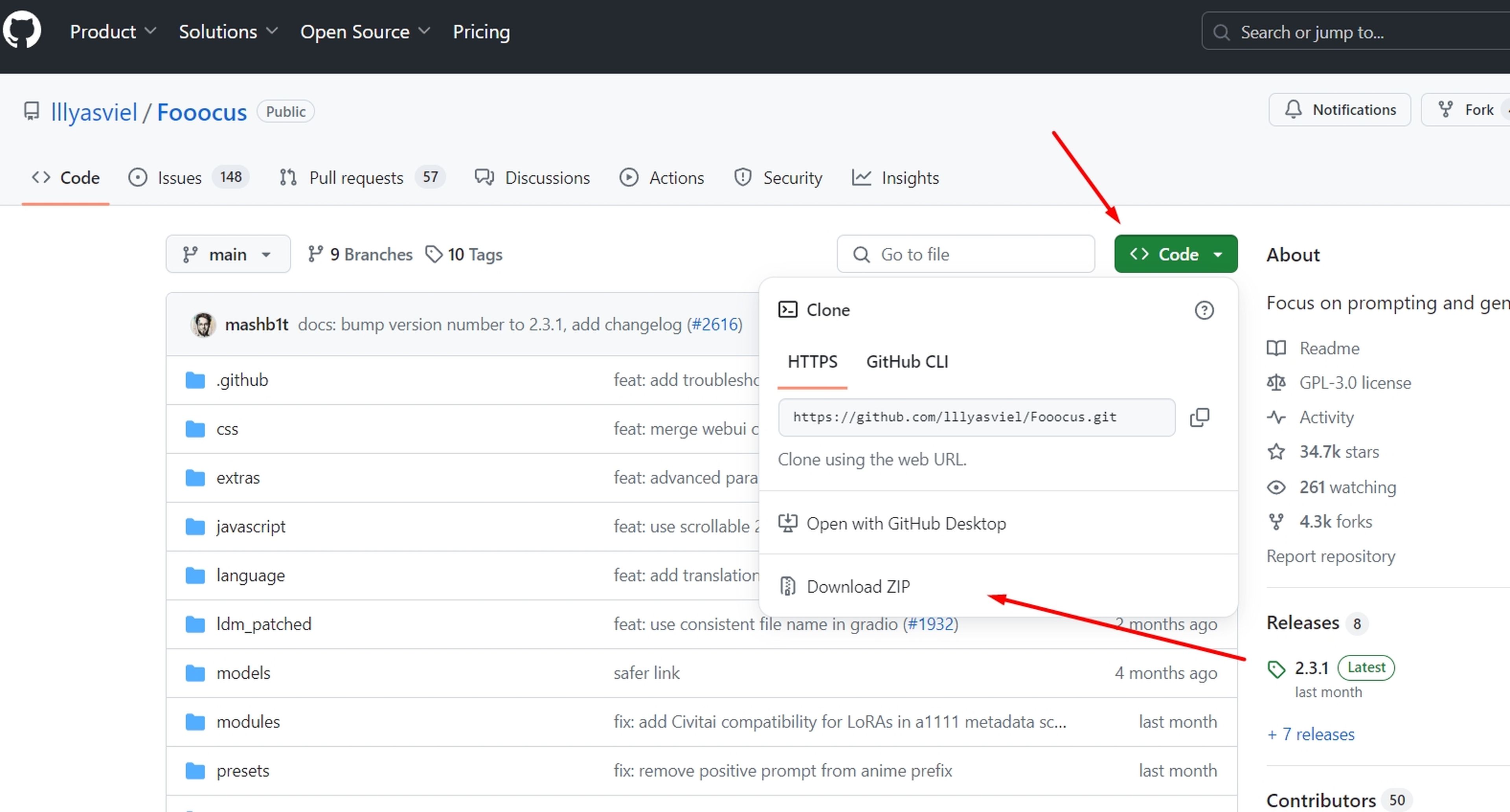Click the Report repository link

pos(1331,556)
